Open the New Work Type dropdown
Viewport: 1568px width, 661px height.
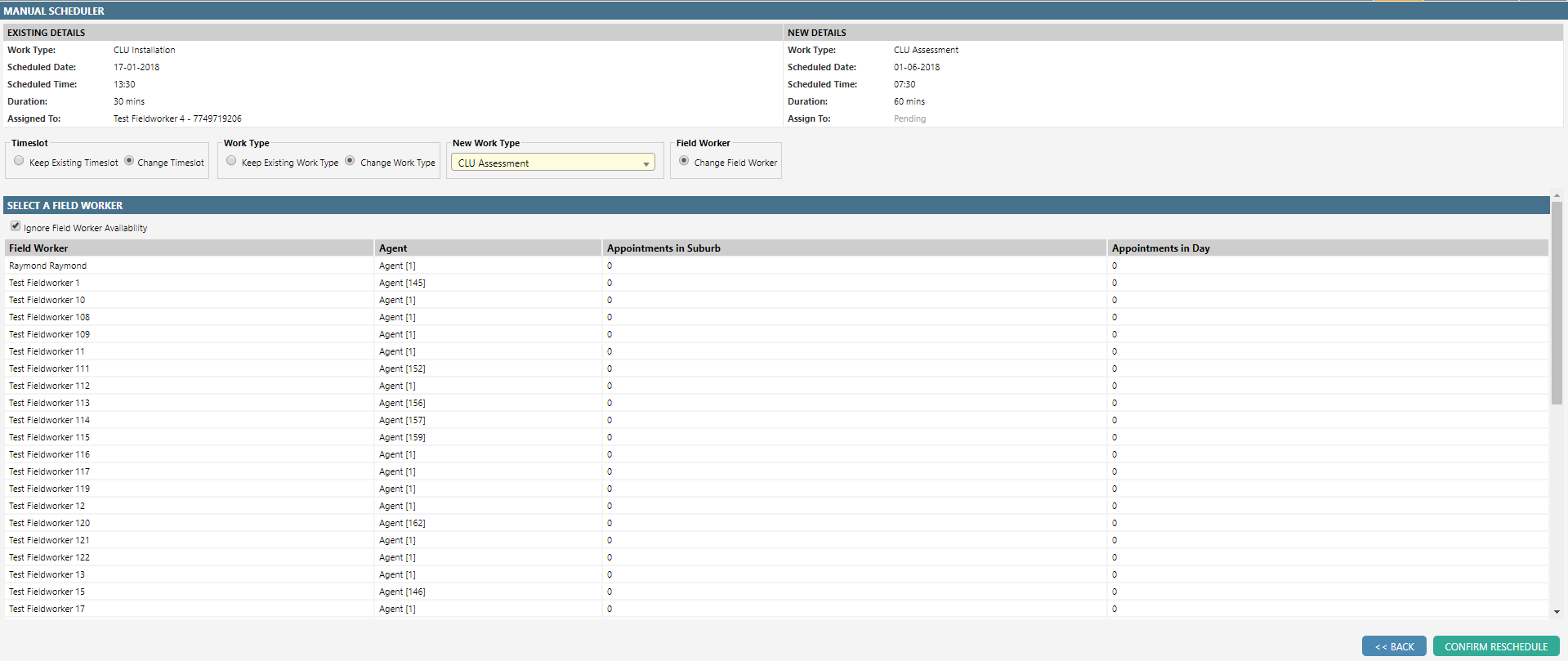pos(553,163)
